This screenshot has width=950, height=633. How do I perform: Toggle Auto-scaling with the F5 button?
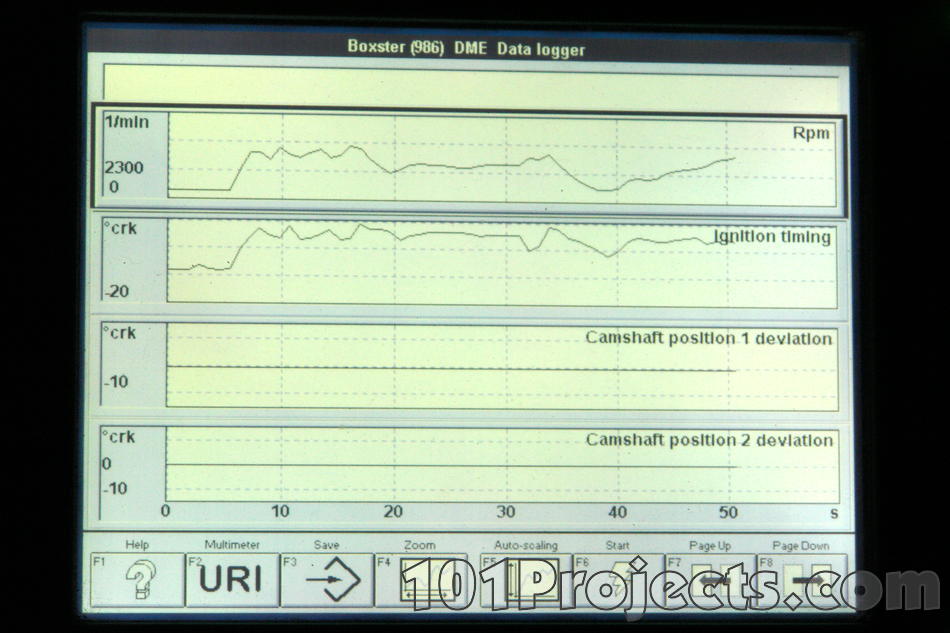[x=526, y=579]
